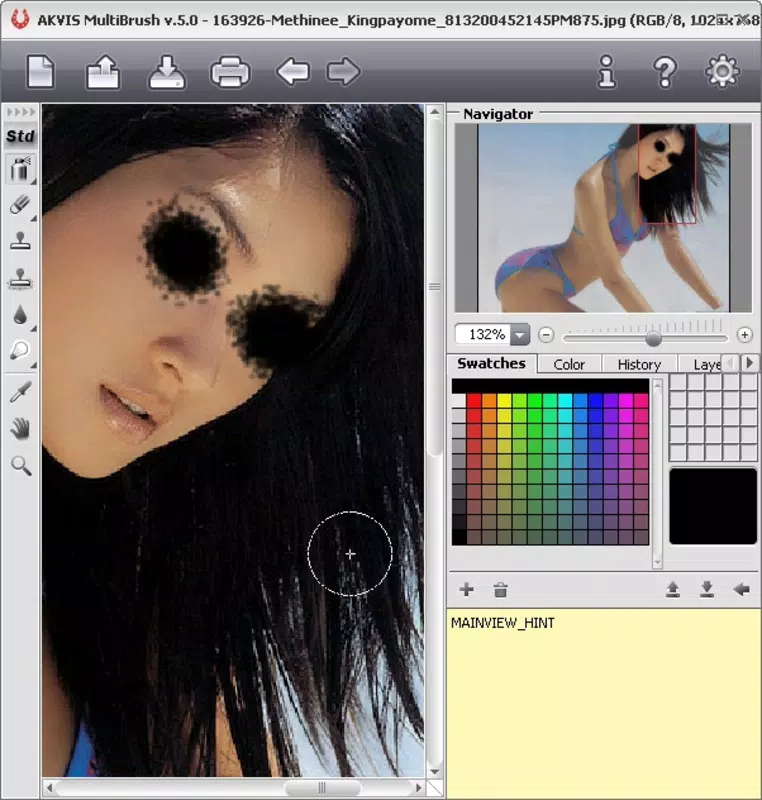Load swatches with the upload icon
This screenshot has height=800, width=762.
coord(673,590)
